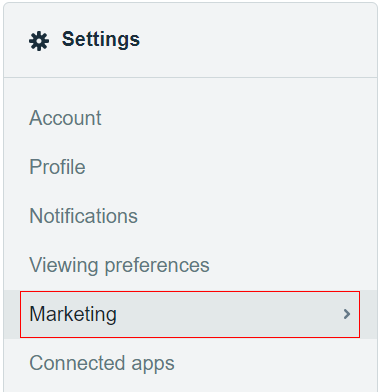Click the chevron arrow beside Marketing
382x392 pixels.
point(347,314)
